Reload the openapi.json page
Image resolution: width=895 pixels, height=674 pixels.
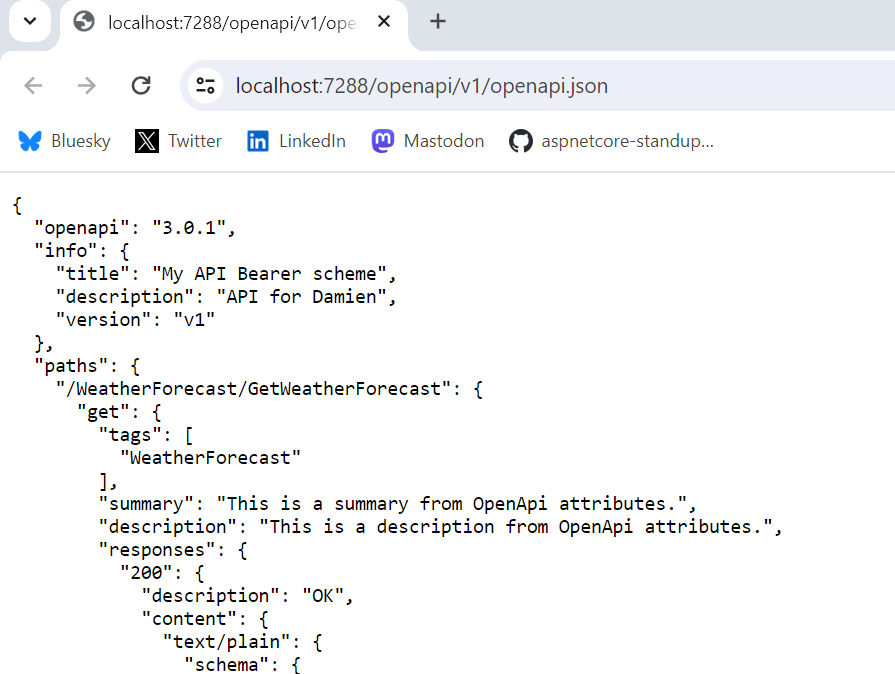(x=141, y=86)
